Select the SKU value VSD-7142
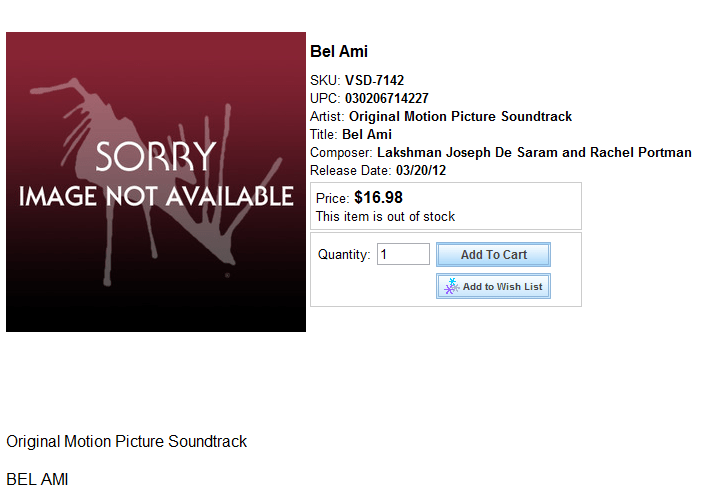Image resolution: width=704 pixels, height=491 pixels. click(374, 80)
